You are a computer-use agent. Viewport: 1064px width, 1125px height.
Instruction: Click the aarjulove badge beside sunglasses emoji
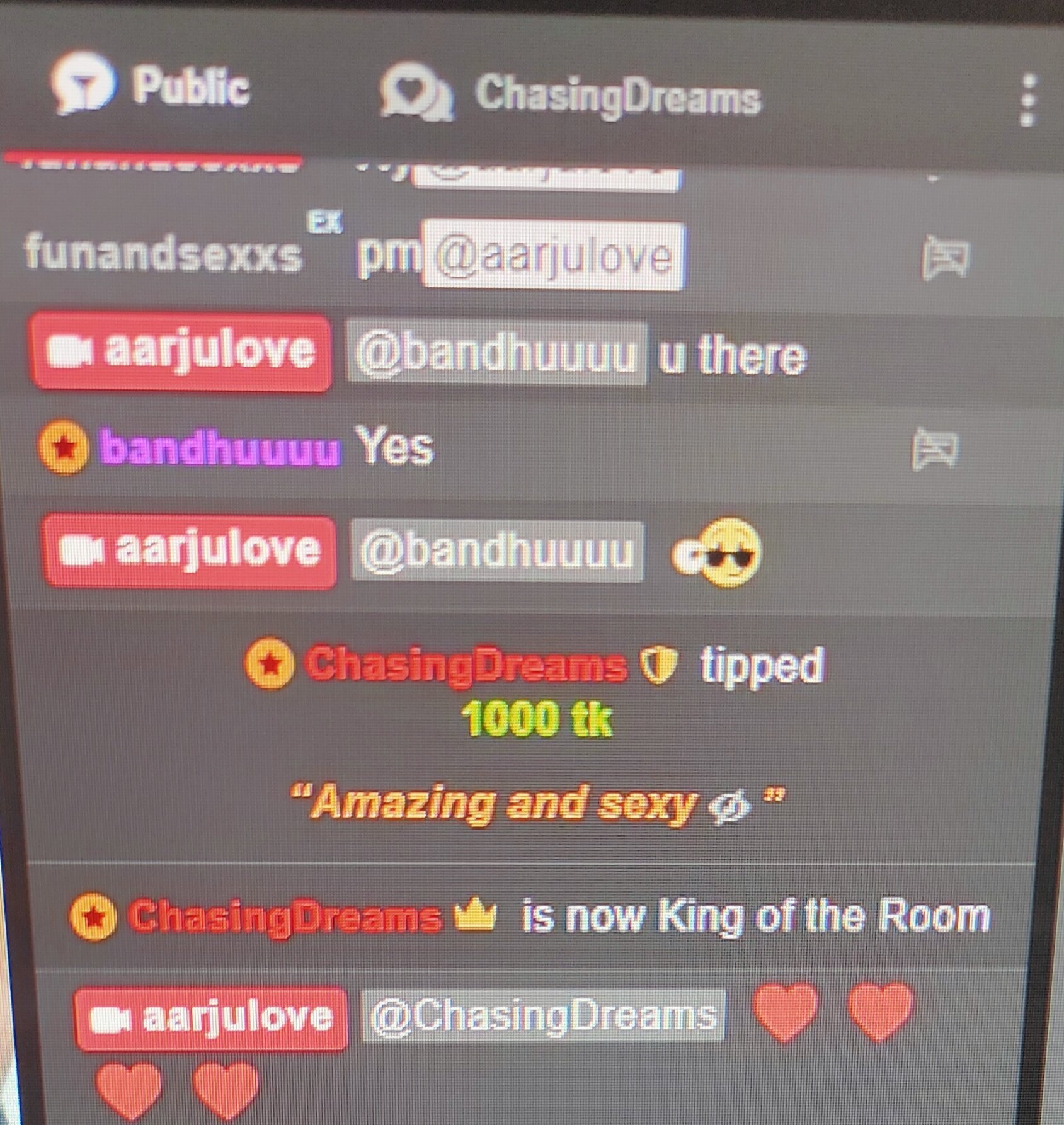coord(190,551)
